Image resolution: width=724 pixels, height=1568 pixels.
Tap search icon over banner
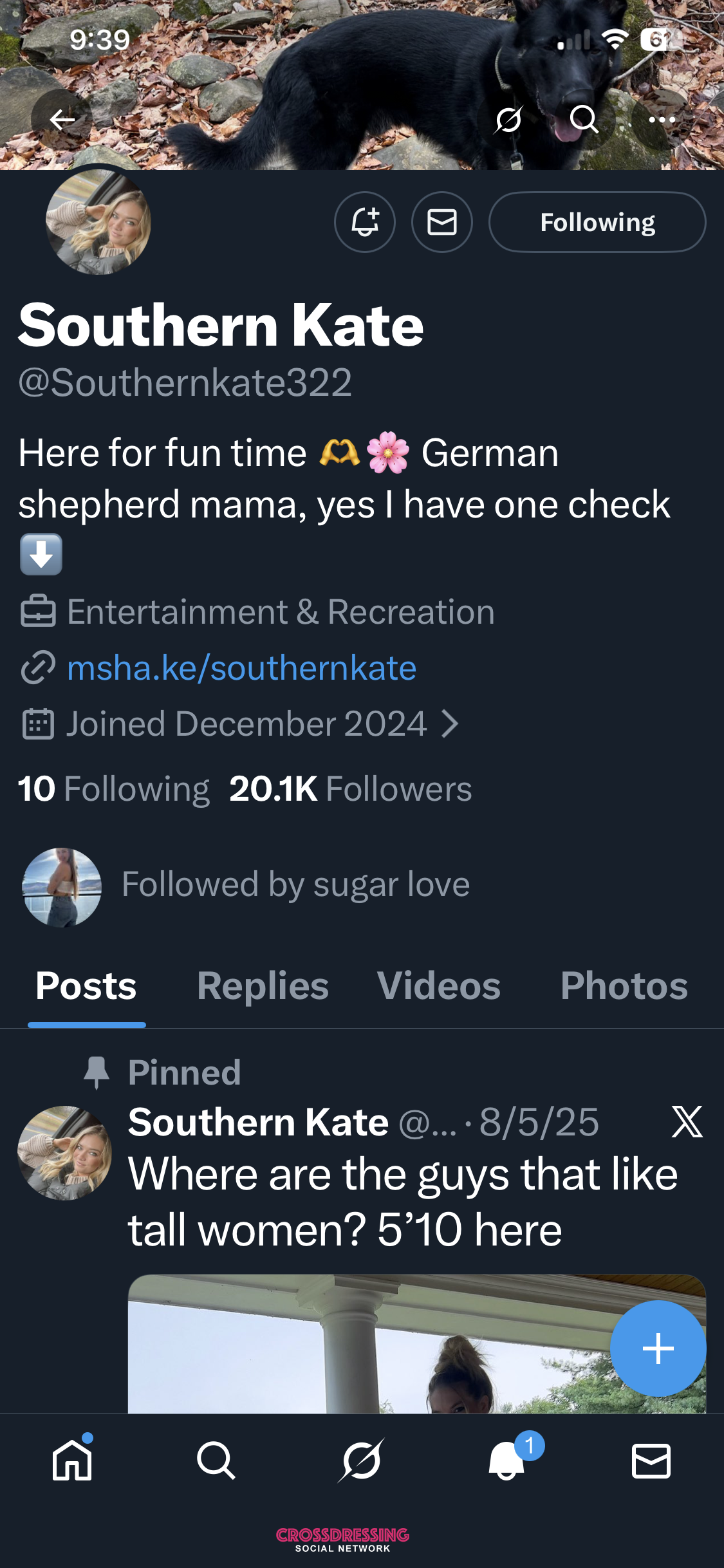pos(584,120)
